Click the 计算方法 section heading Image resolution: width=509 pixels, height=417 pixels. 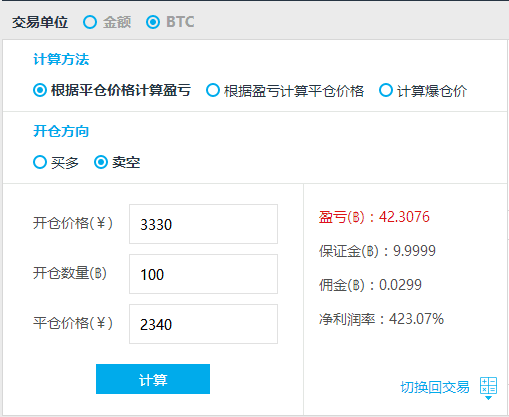(x=61, y=59)
